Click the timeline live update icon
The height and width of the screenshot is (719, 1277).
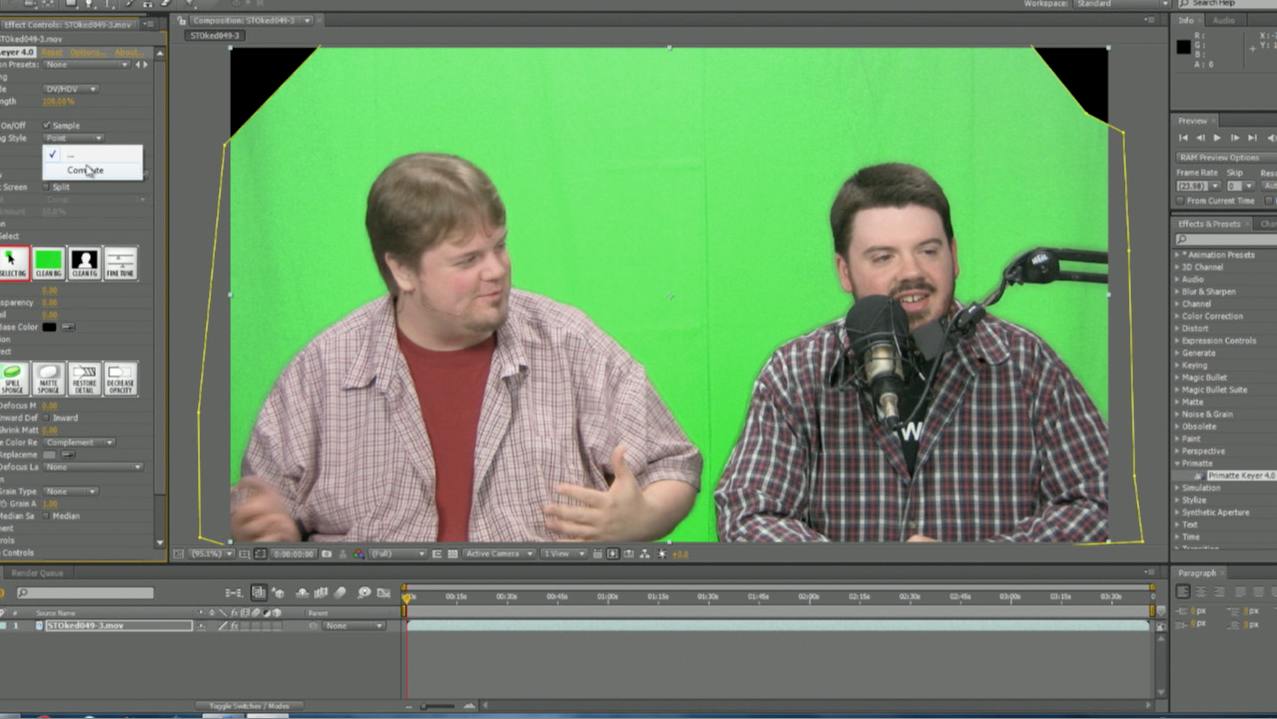coord(258,593)
